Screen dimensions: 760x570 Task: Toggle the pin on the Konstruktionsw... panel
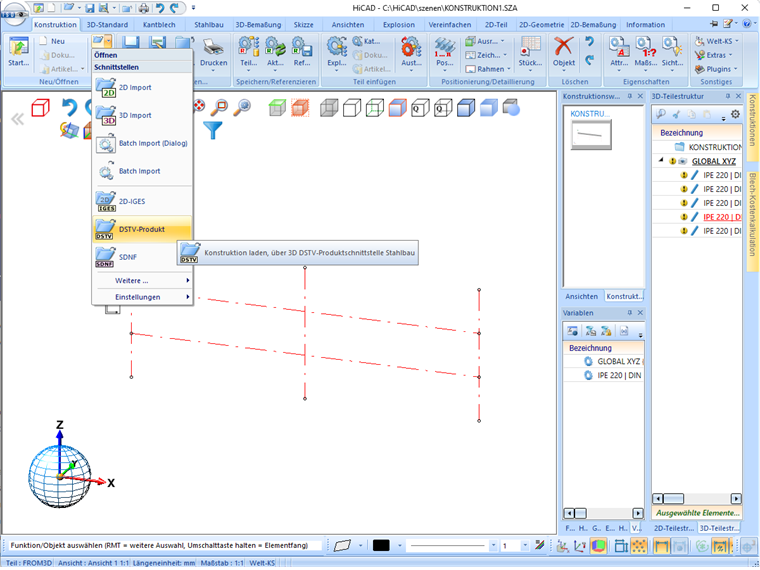(x=630, y=96)
